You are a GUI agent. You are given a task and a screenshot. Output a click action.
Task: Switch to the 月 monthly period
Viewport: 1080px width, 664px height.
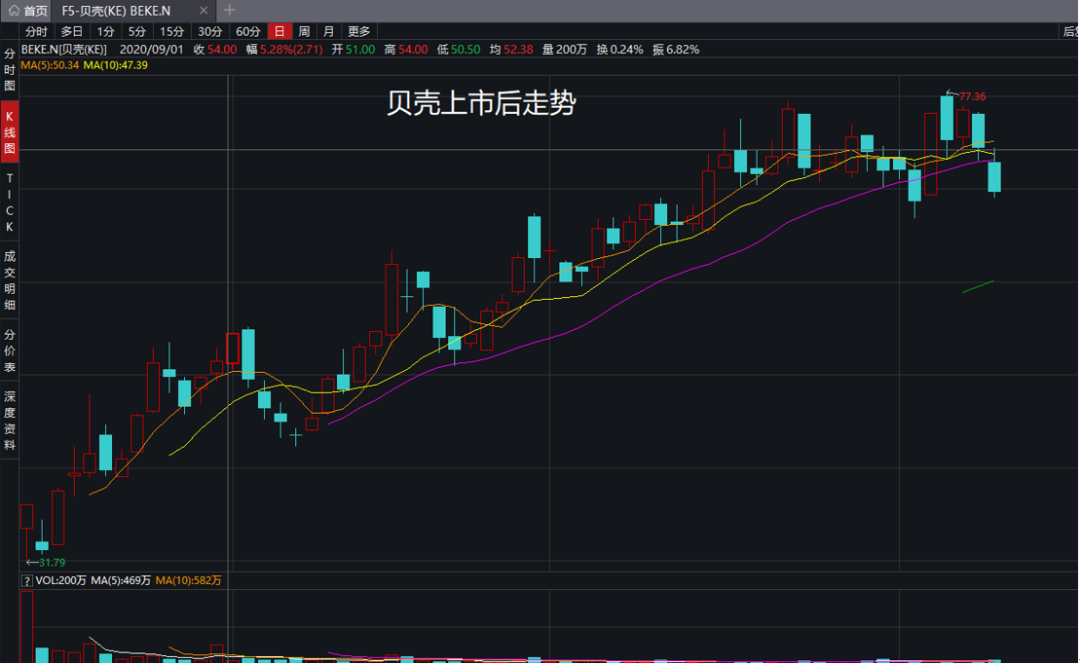329,32
